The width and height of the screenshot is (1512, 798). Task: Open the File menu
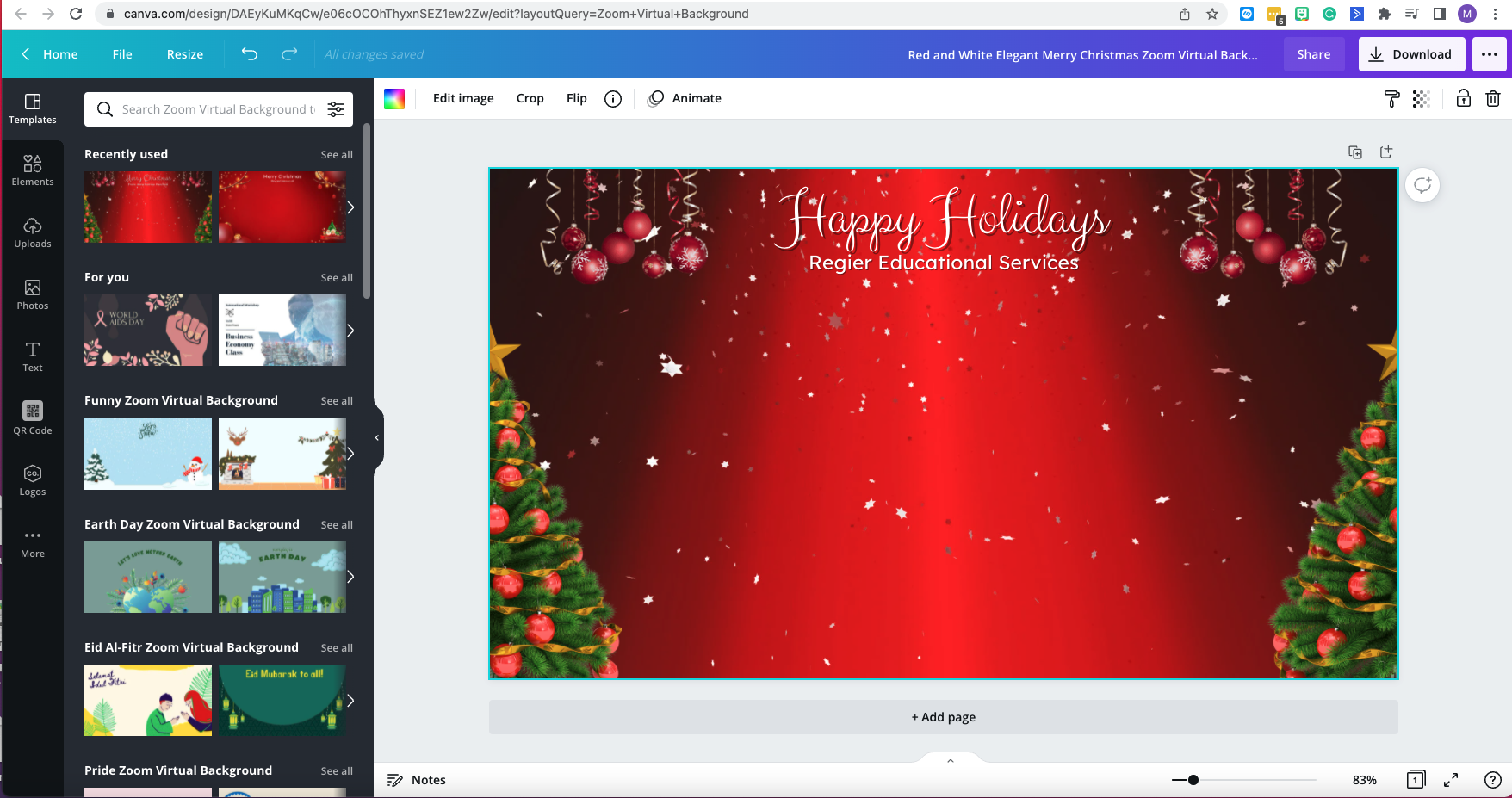[122, 54]
